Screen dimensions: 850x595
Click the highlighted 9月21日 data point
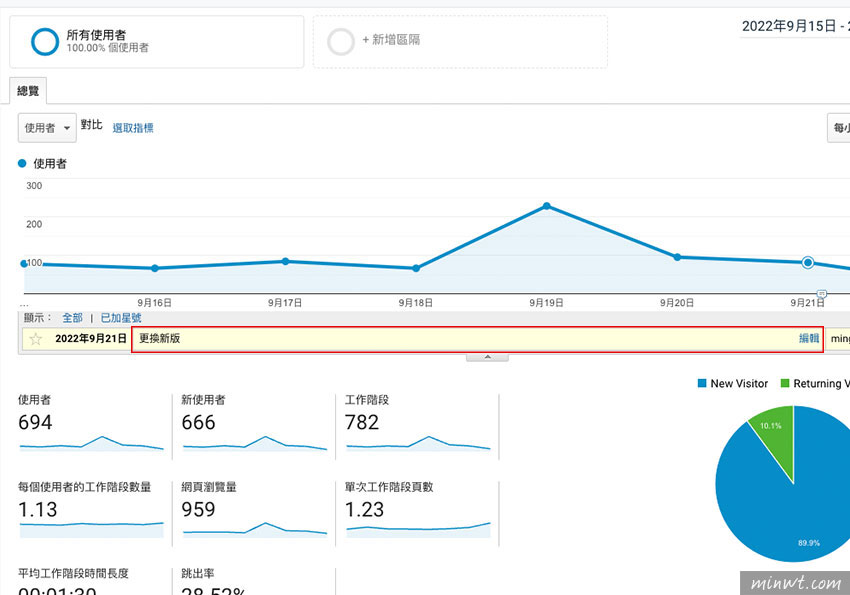coord(808,263)
